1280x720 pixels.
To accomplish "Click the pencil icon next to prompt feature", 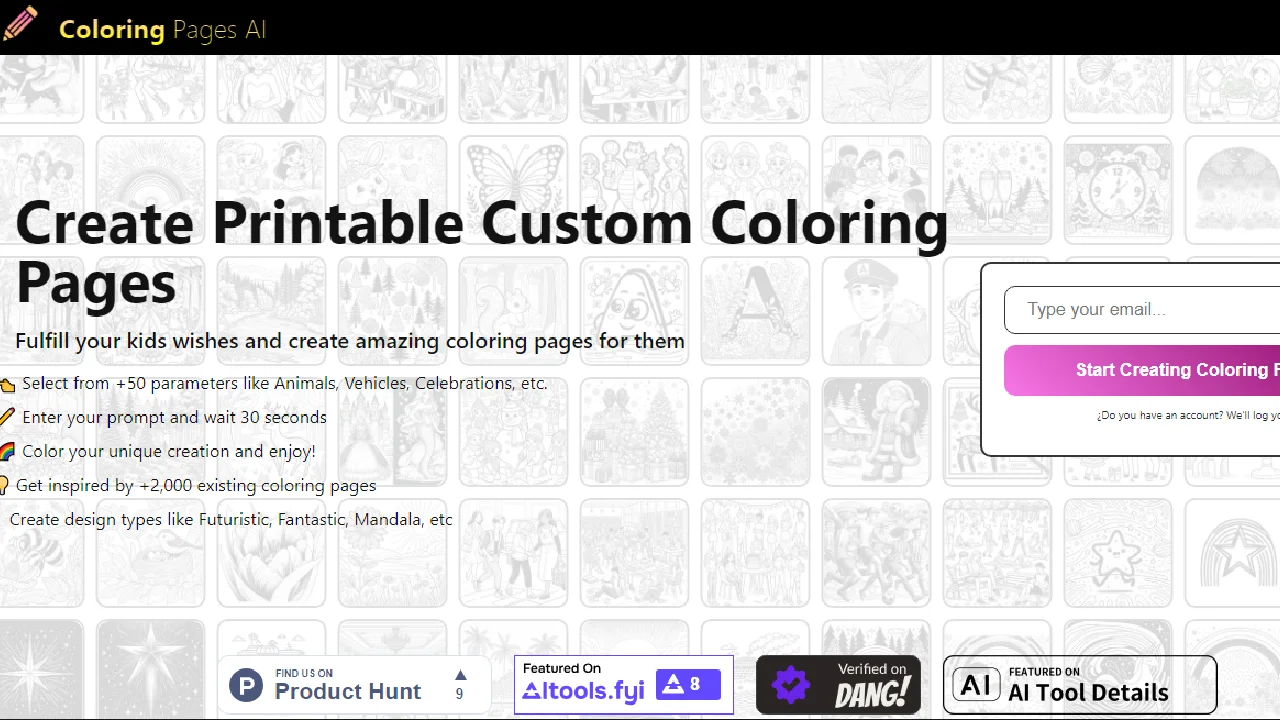I will click(x=8, y=417).
